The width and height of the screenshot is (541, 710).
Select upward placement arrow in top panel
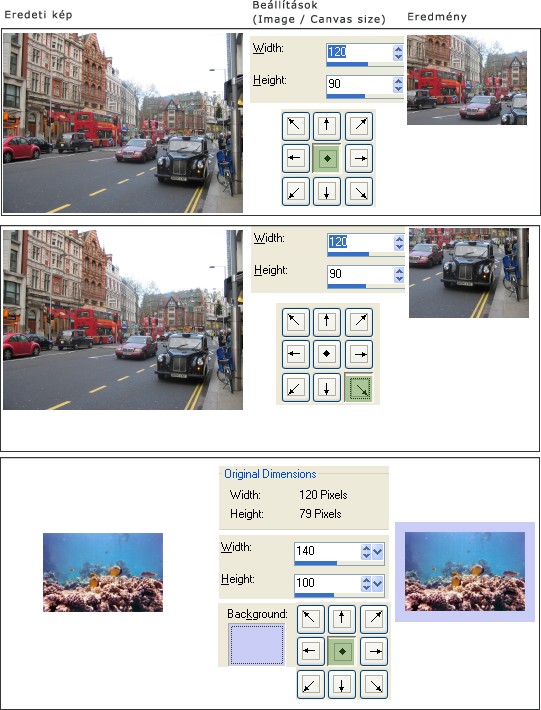coord(327,126)
